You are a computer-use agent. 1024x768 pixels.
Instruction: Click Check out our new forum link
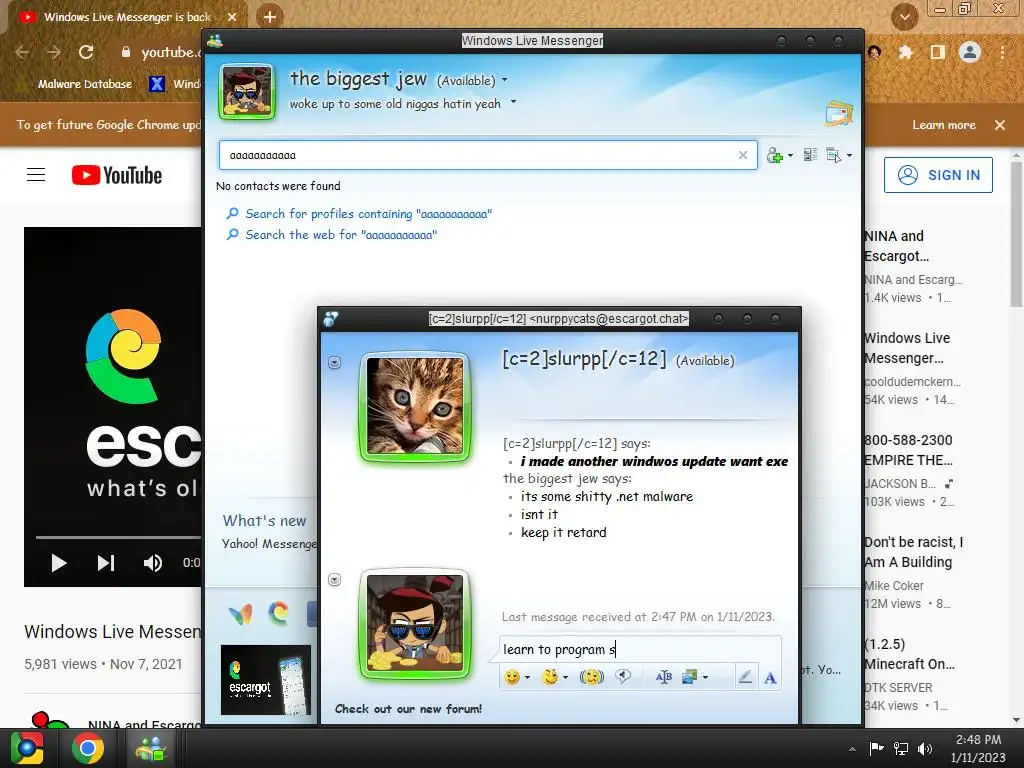pos(408,709)
